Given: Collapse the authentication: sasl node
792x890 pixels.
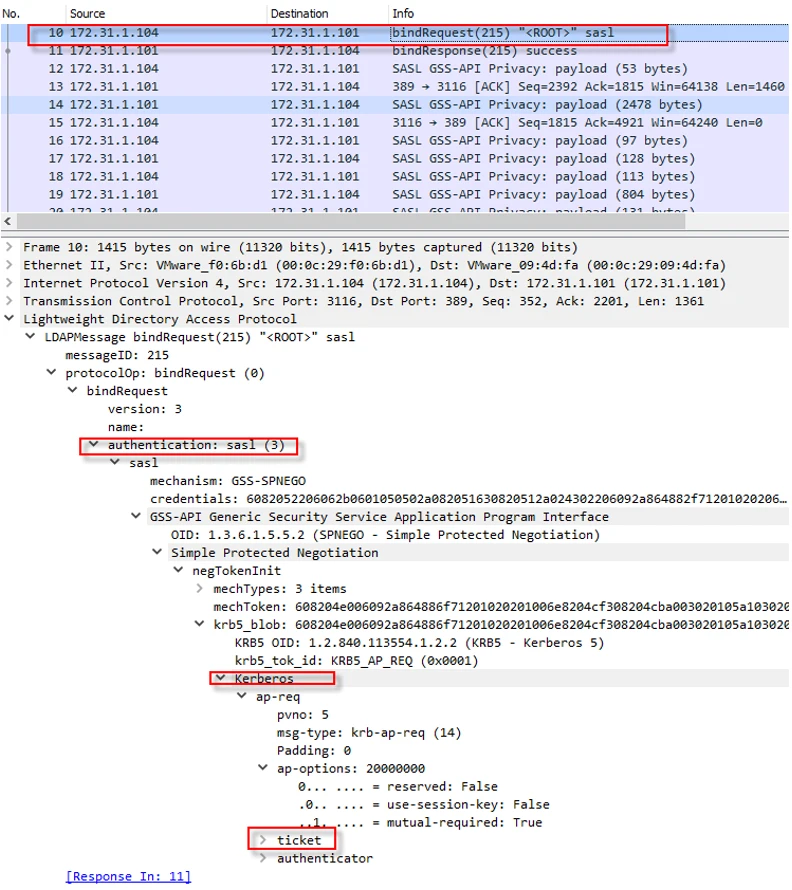Looking at the screenshot, I should tap(94, 445).
